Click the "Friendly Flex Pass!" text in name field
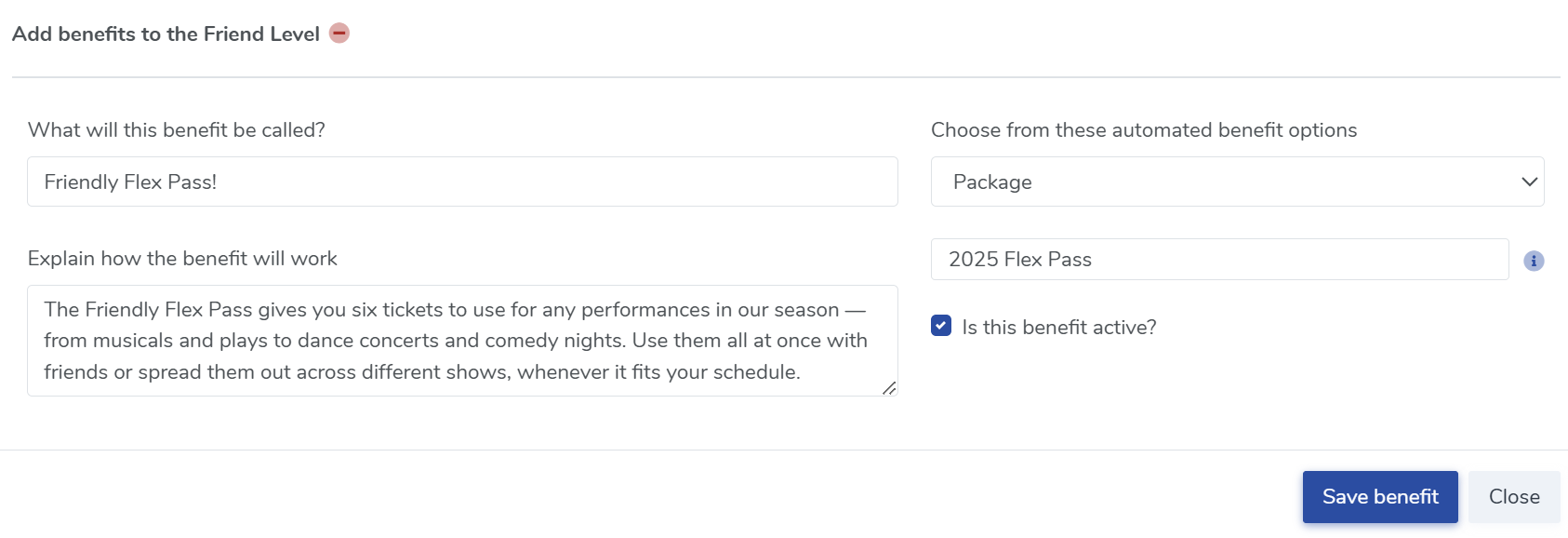Image resolution: width=1568 pixels, height=538 pixels. point(130,182)
